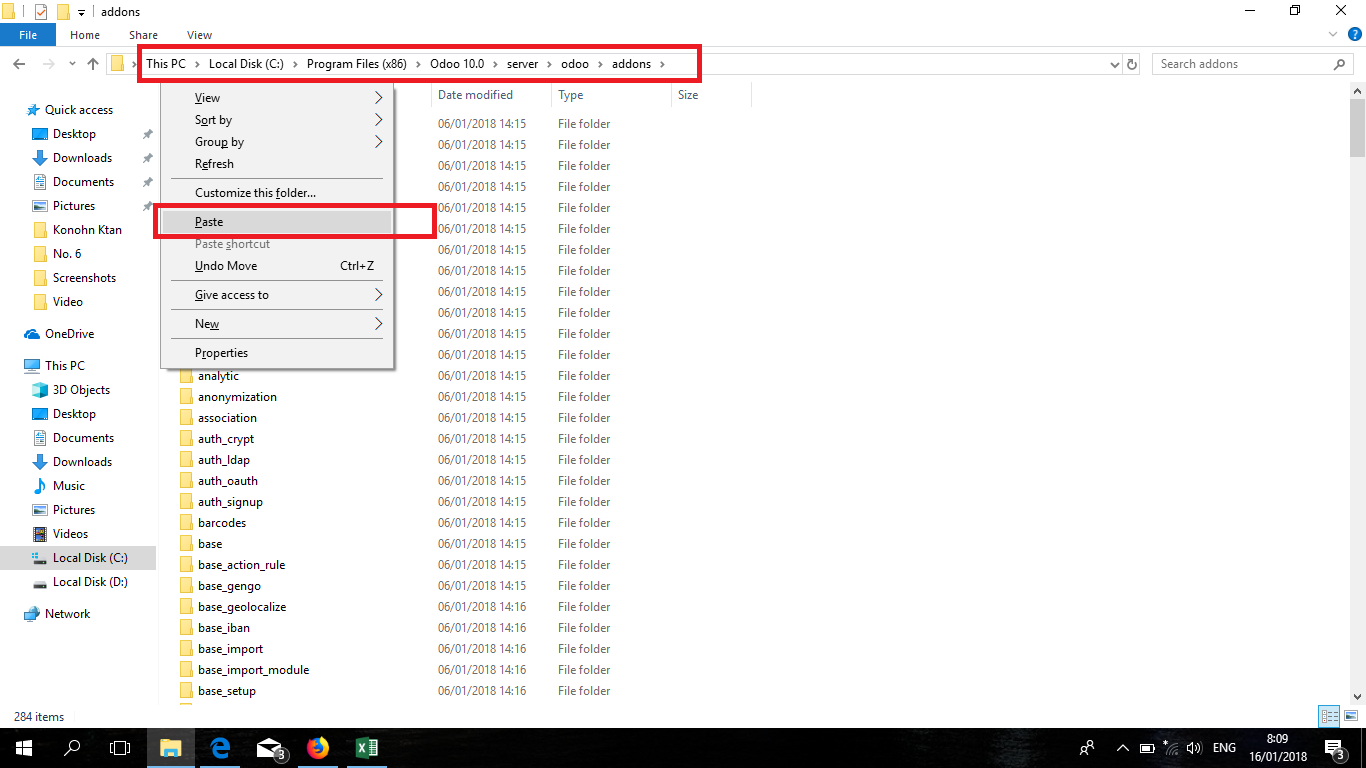Open Action Center notifications icon

[x=1335, y=748]
